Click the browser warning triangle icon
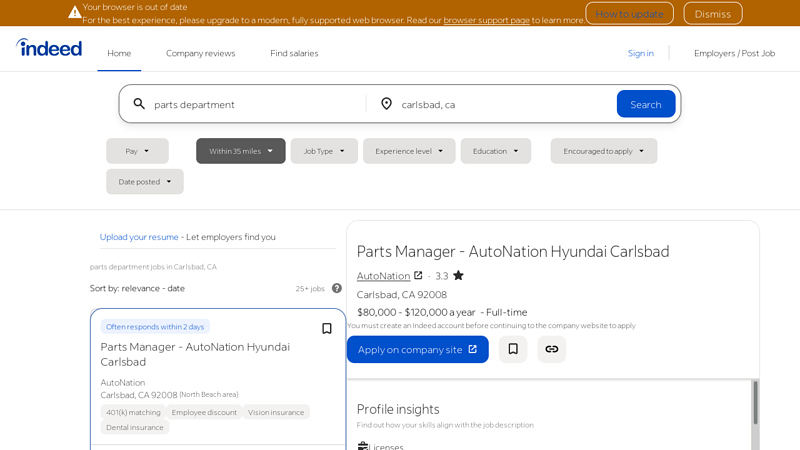The image size is (800, 450). coord(75,13)
